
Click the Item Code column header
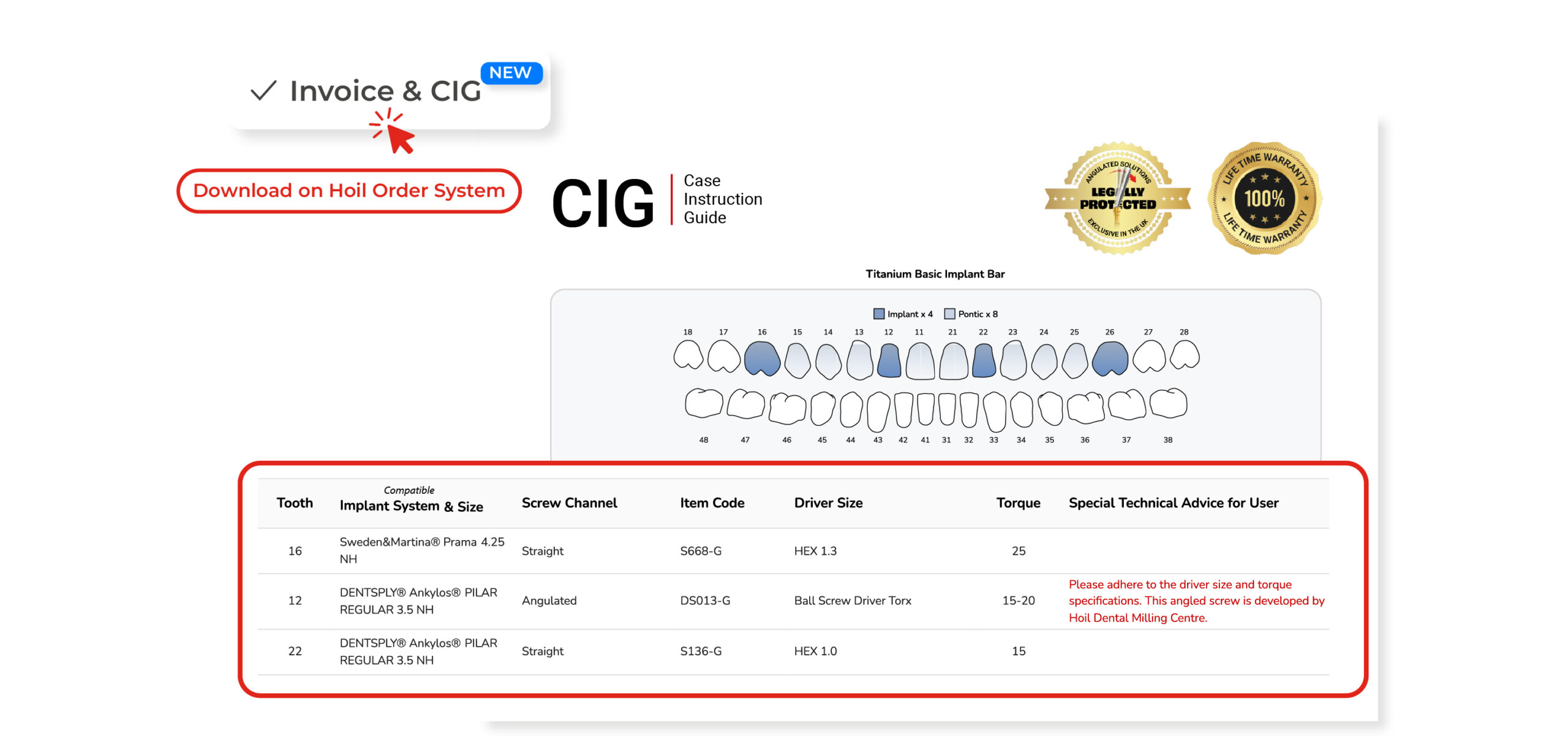point(712,503)
